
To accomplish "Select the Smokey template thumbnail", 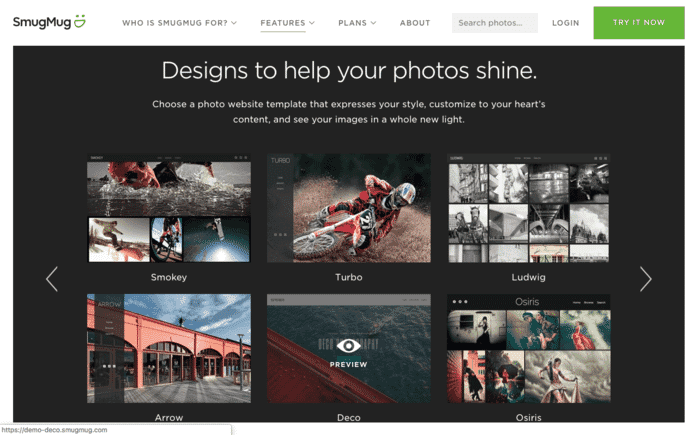I will (x=169, y=208).
